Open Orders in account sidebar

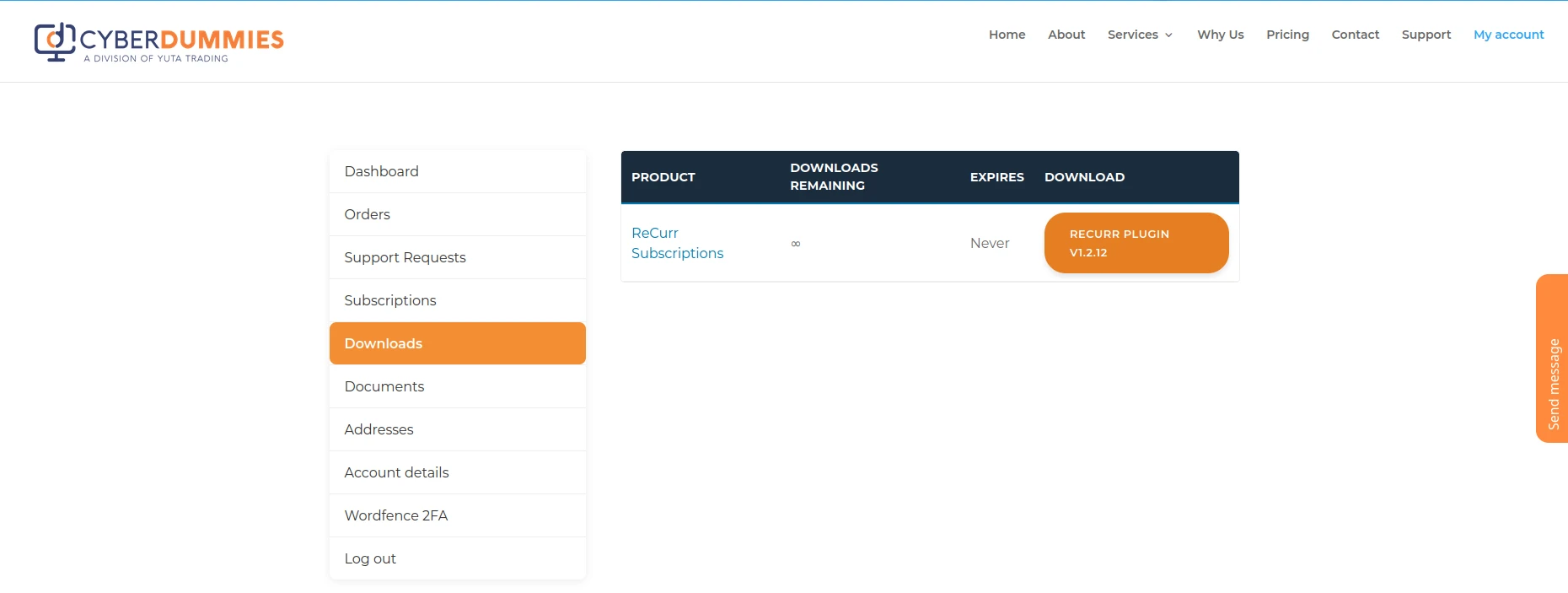coord(458,214)
